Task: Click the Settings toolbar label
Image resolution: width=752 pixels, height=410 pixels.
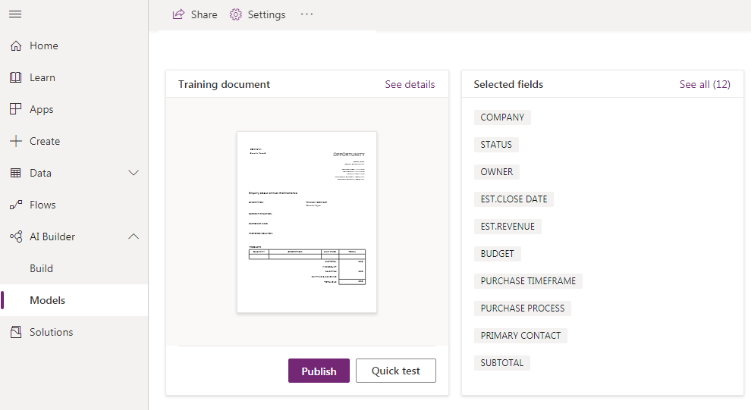Action: pyautogui.click(x=267, y=15)
